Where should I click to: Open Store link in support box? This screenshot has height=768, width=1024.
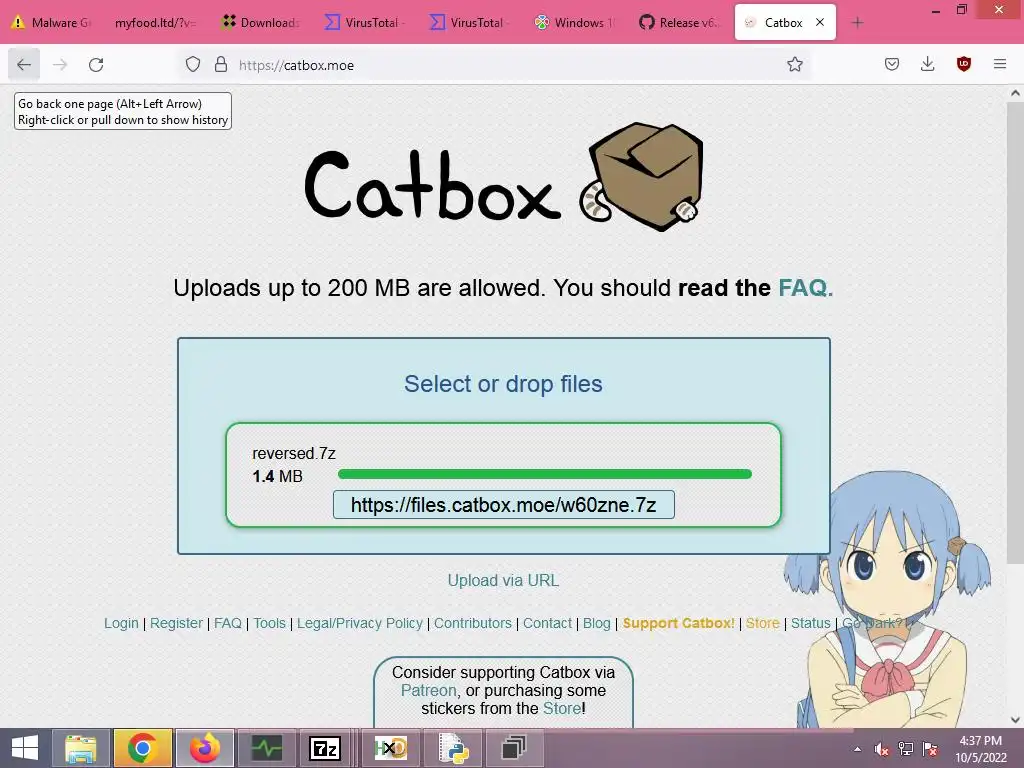click(562, 709)
